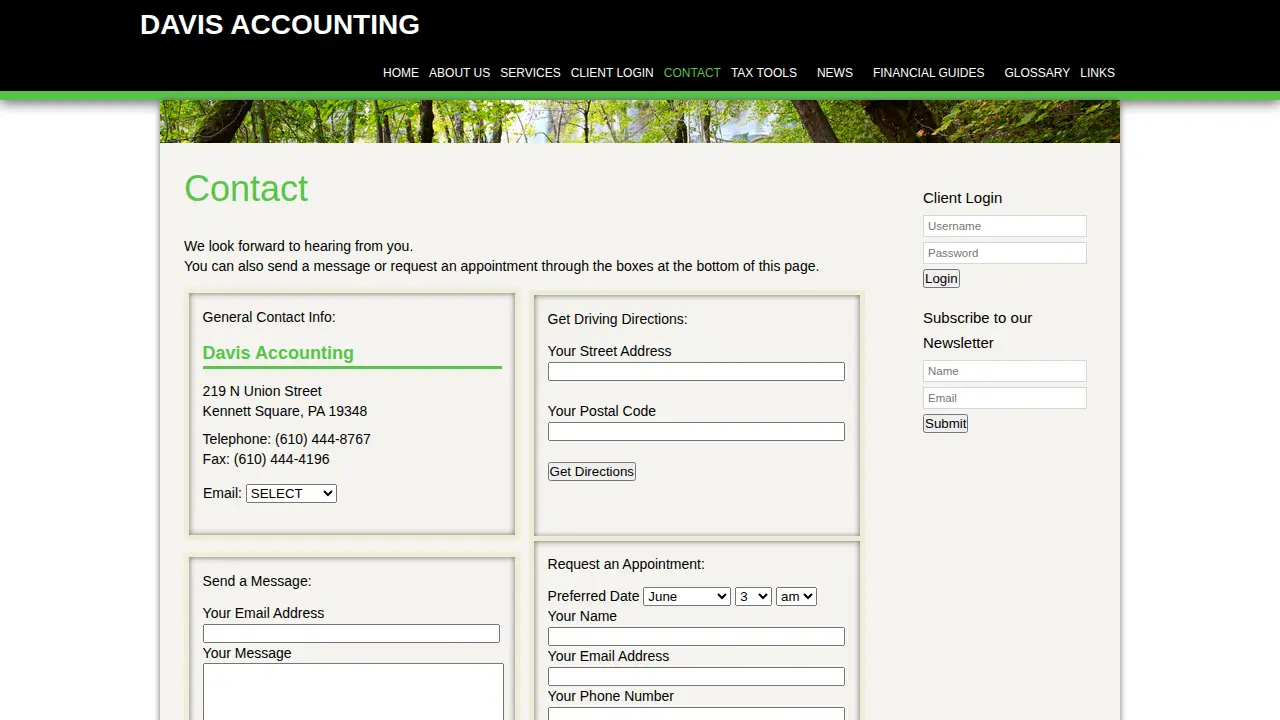The height and width of the screenshot is (720, 1280).
Task: Click the Fax: (610) 444-4196 line
Action: click(266, 459)
